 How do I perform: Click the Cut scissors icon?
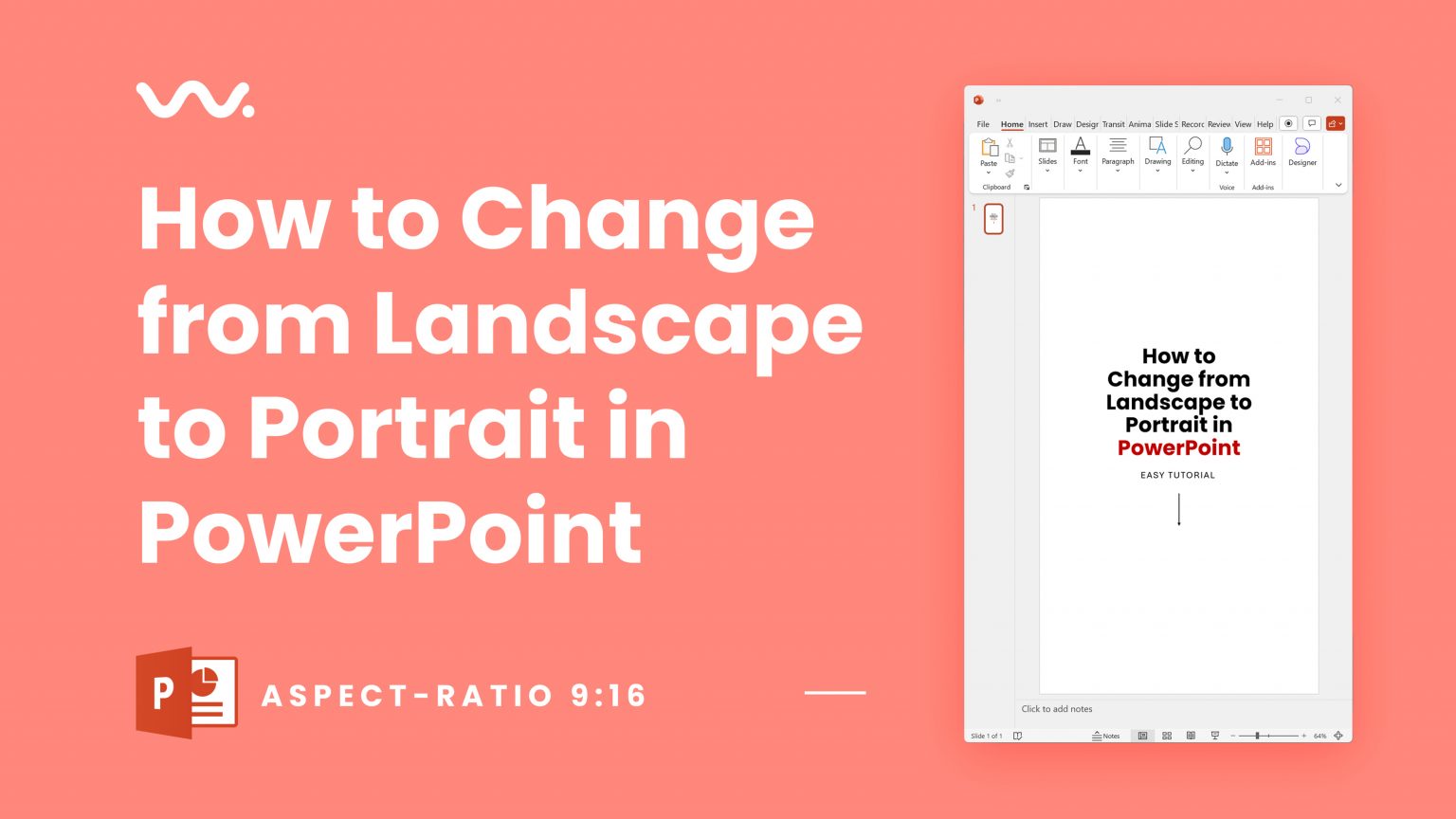(x=1010, y=143)
